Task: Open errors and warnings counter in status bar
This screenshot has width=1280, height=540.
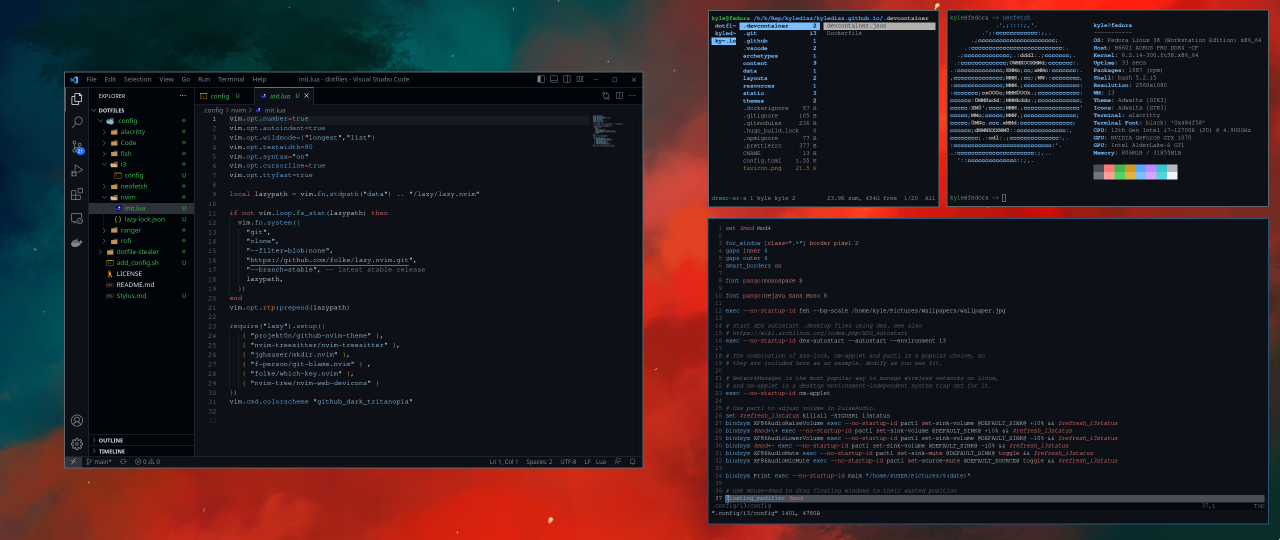Action: pyautogui.click(x=148, y=461)
